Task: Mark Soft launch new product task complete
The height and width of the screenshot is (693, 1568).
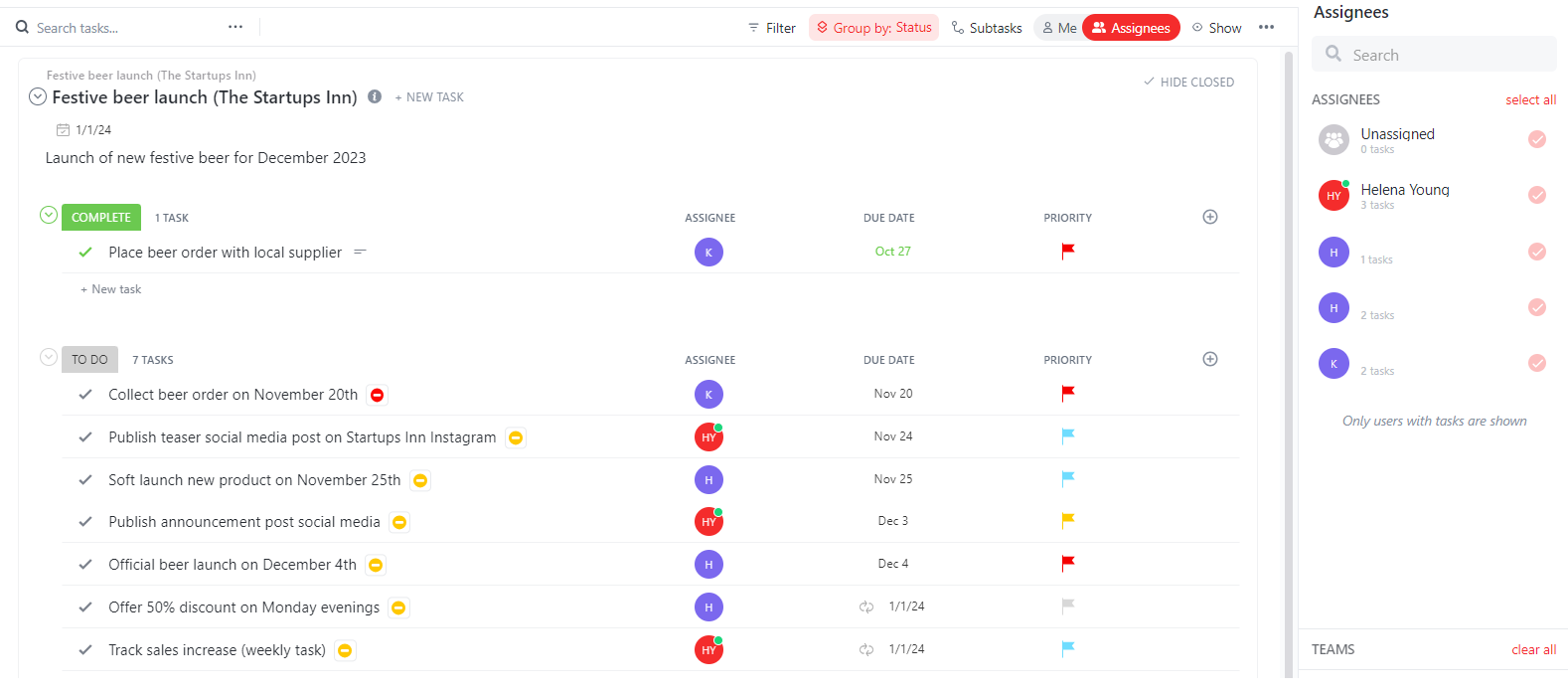Action: click(x=85, y=480)
